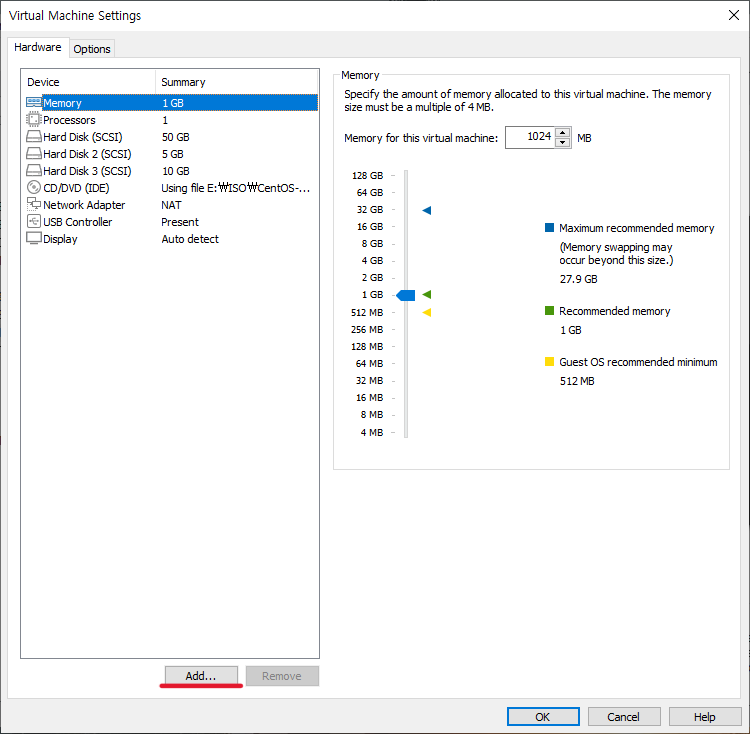Select the Memory row label

[x=62, y=103]
